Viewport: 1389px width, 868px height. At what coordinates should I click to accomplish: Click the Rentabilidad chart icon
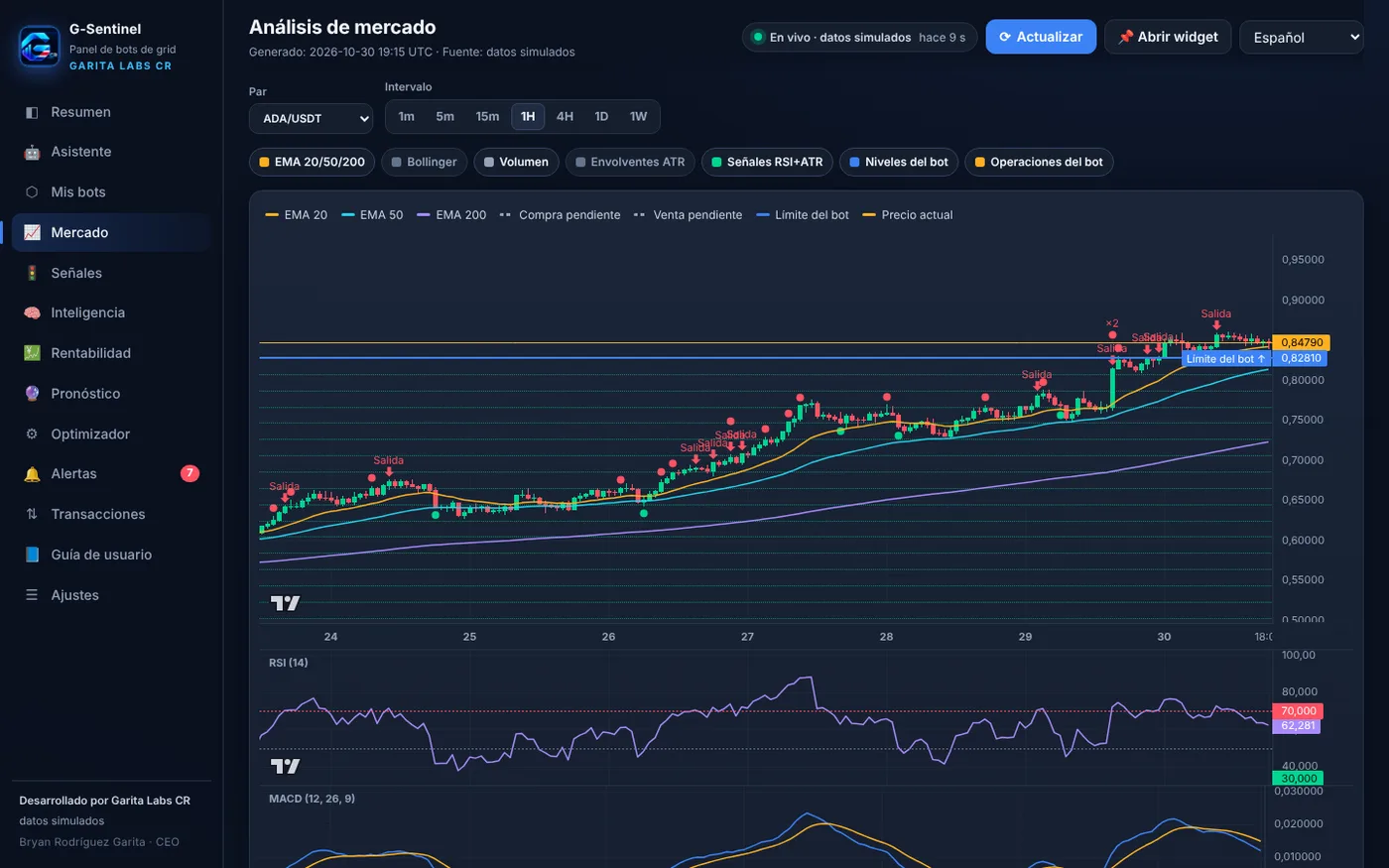[32, 353]
